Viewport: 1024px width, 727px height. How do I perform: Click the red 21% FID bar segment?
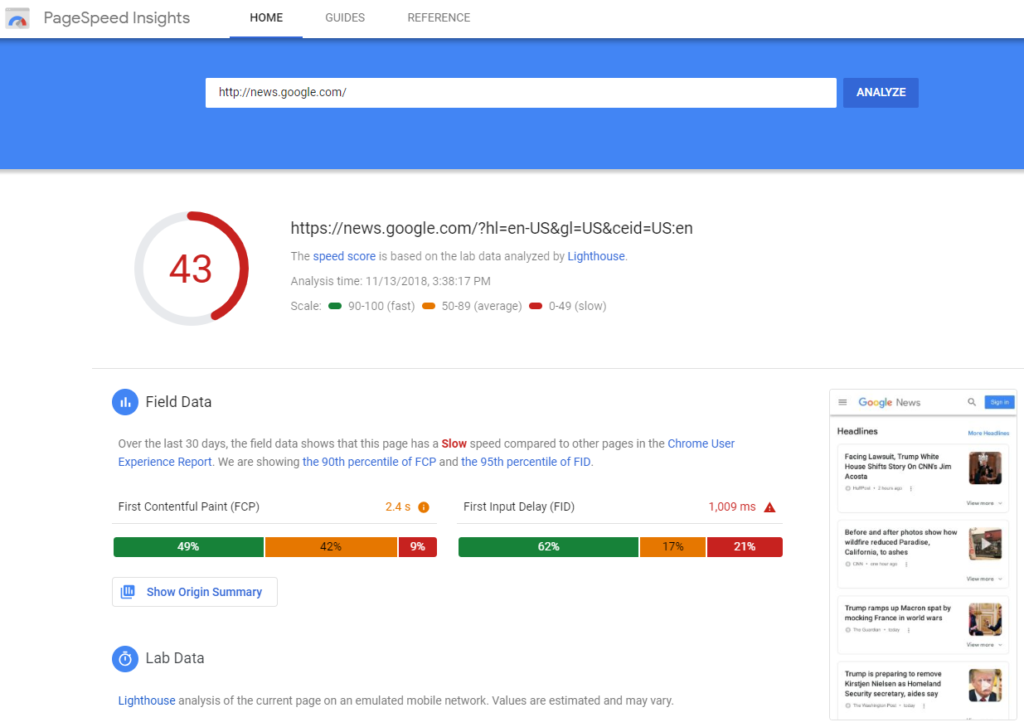pos(744,547)
